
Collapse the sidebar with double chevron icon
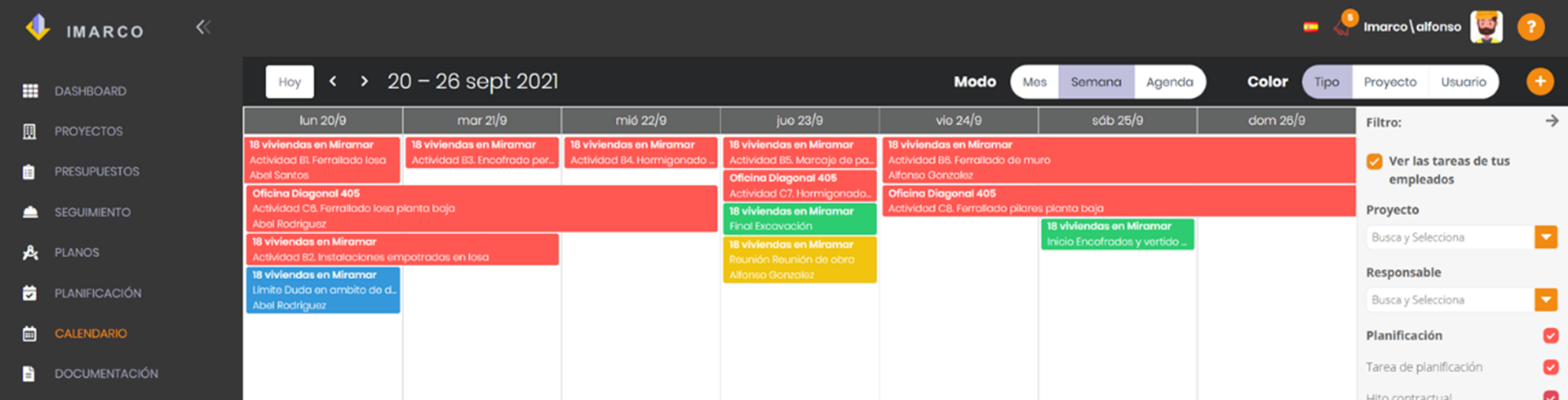[x=203, y=27]
